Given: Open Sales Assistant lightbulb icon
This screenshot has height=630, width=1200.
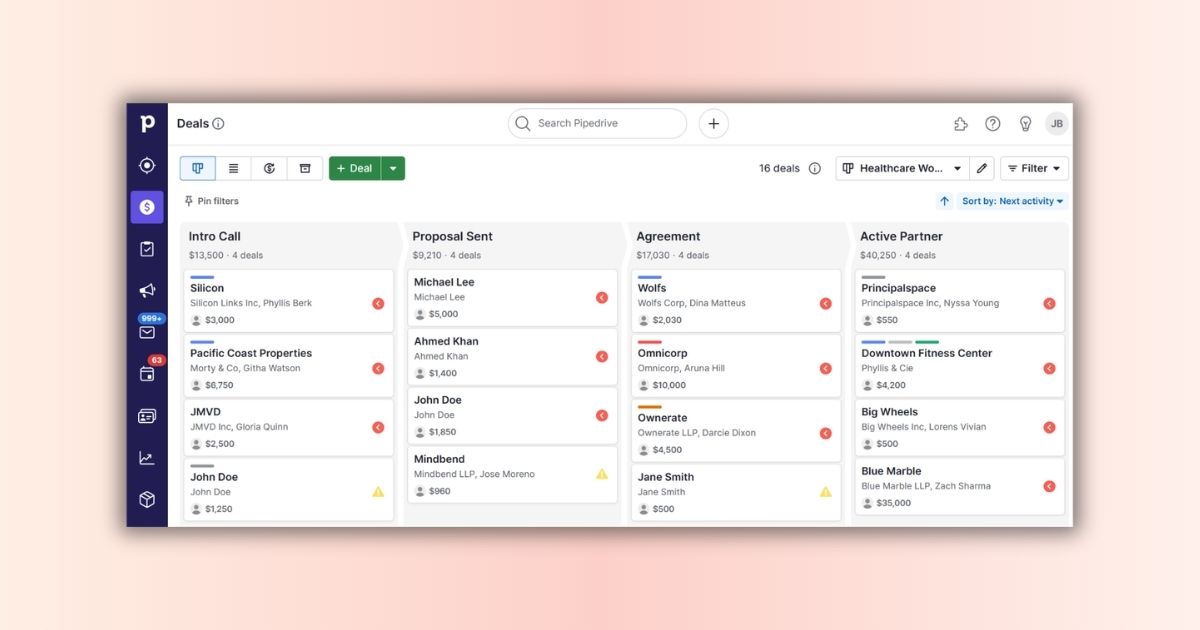Looking at the screenshot, I should point(1025,124).
